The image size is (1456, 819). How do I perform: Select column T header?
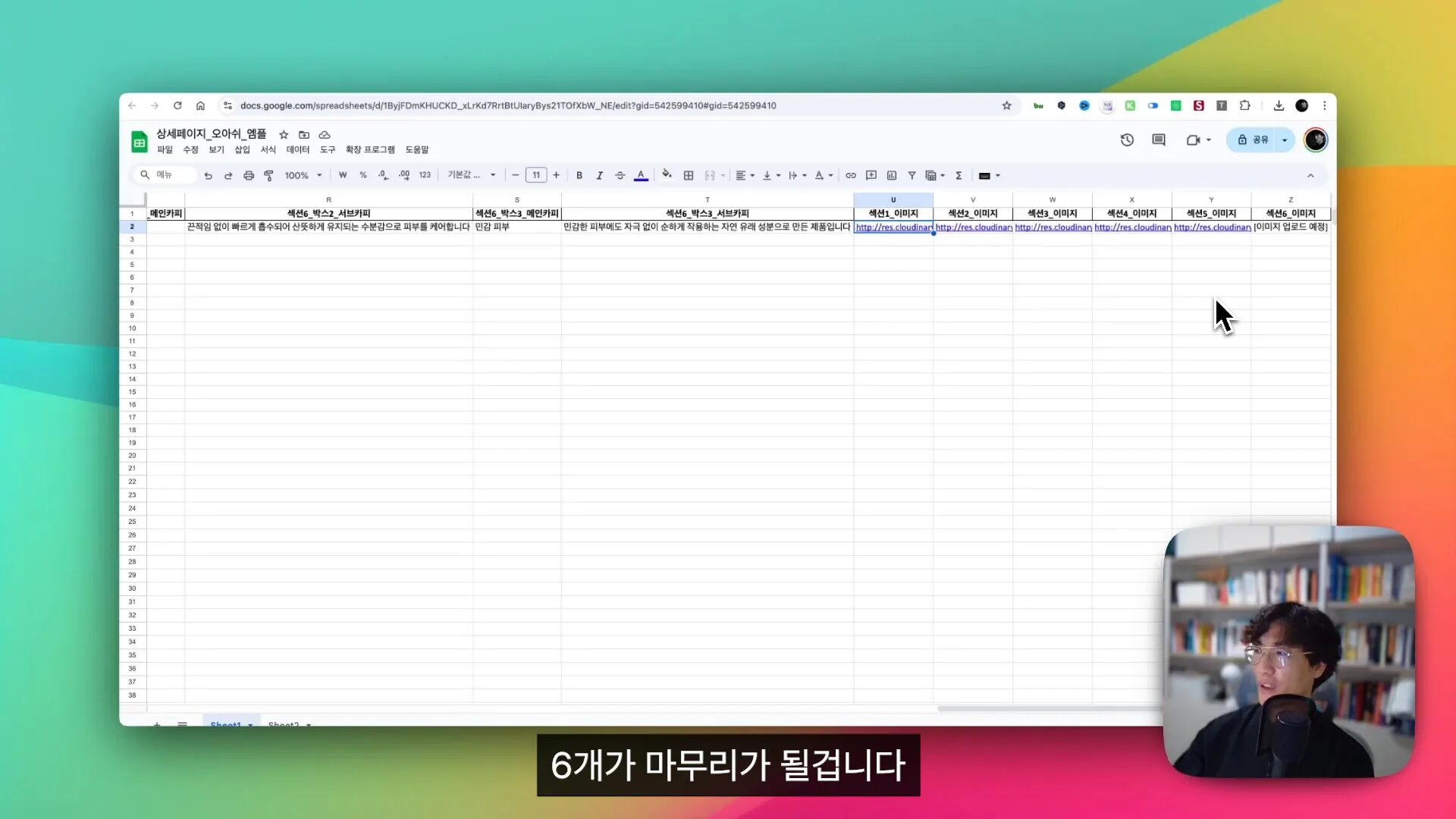[708, 200]
